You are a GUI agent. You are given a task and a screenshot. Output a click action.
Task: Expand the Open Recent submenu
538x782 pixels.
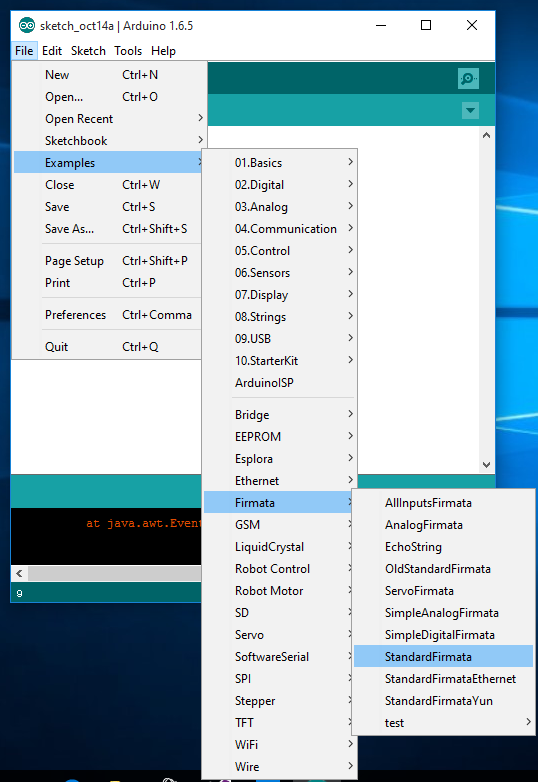pos(109,119)
